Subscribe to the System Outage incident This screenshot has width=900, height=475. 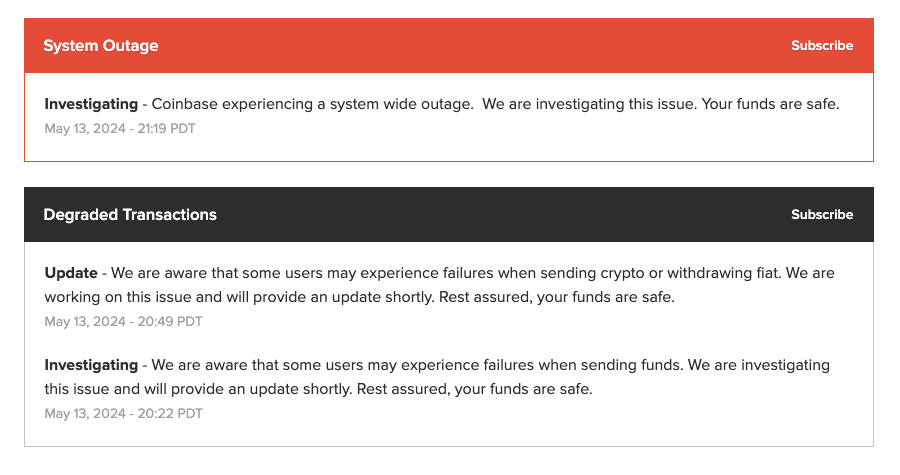[821, 45]
